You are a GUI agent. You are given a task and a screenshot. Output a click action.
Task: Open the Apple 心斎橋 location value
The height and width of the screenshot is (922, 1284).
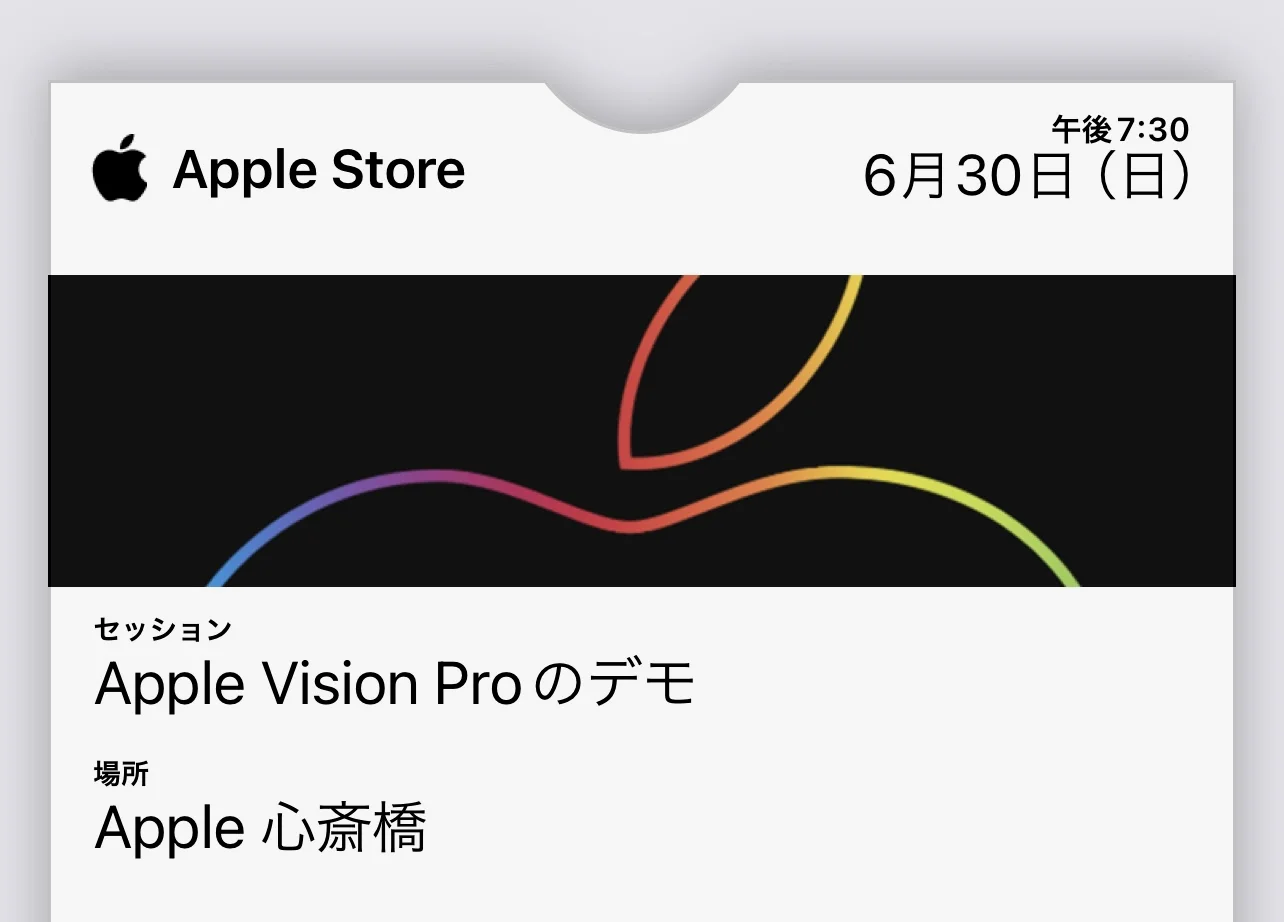pos(261,828)
